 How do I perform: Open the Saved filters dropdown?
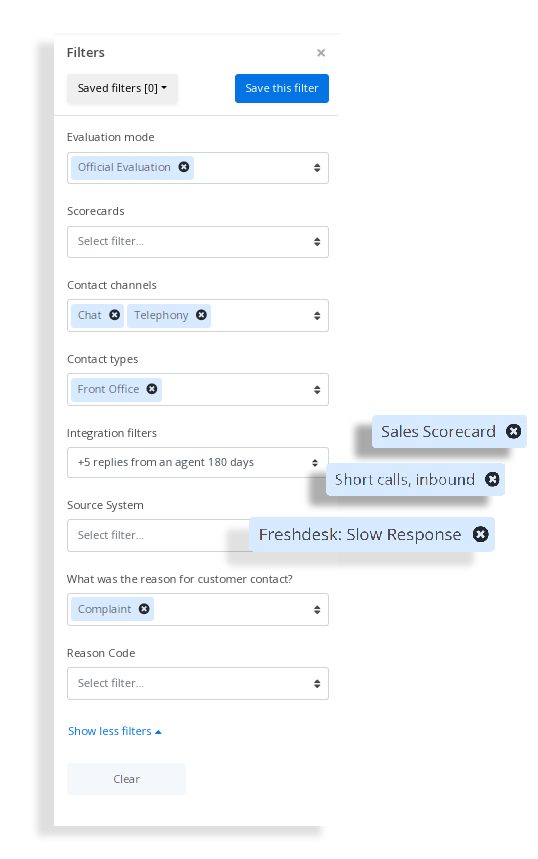[122, 88]
